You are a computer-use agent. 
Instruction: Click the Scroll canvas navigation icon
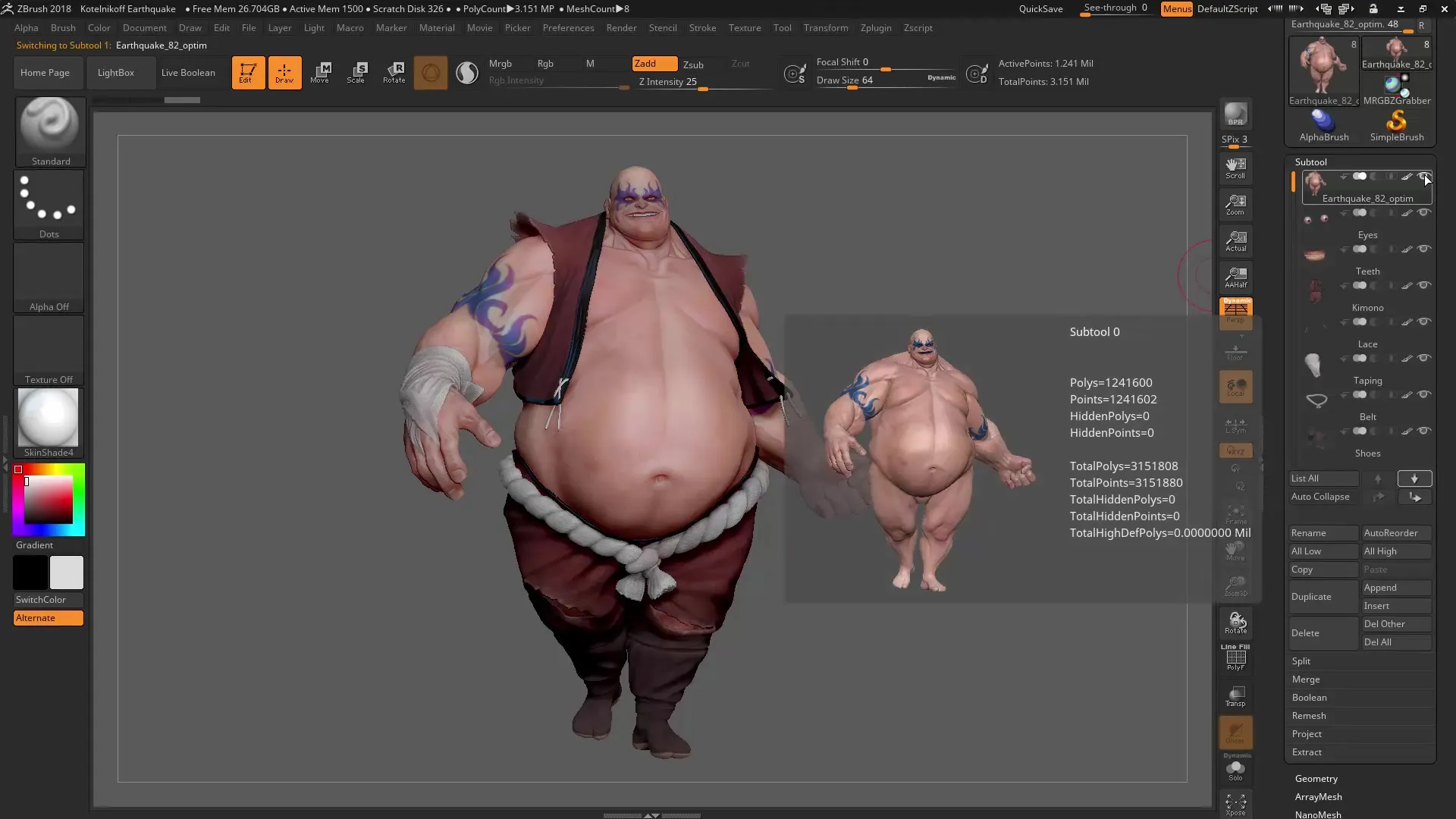coord(1235,168)
